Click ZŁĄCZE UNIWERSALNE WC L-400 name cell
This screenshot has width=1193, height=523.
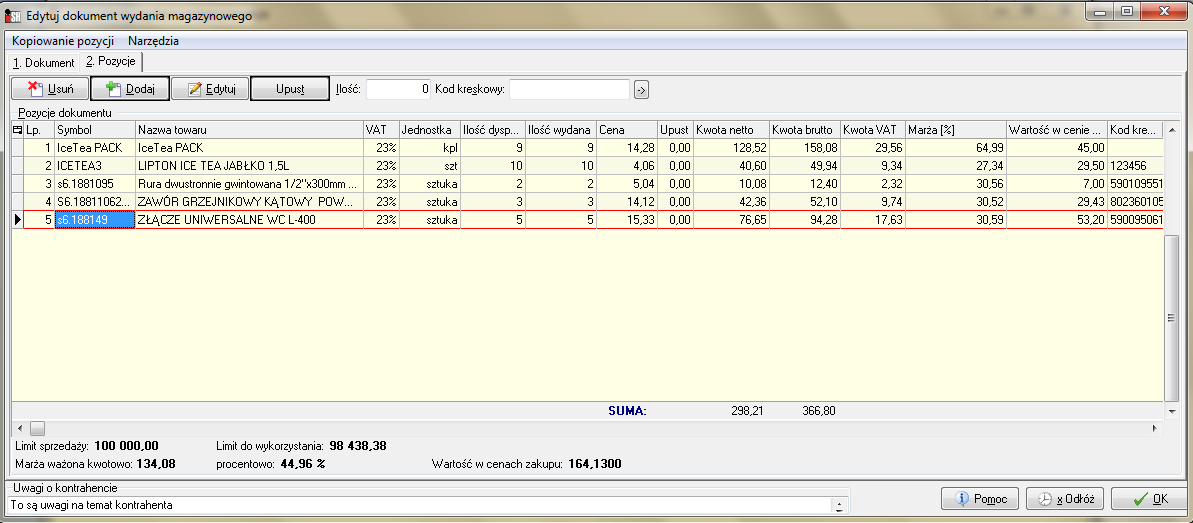(x=249, y=220)
